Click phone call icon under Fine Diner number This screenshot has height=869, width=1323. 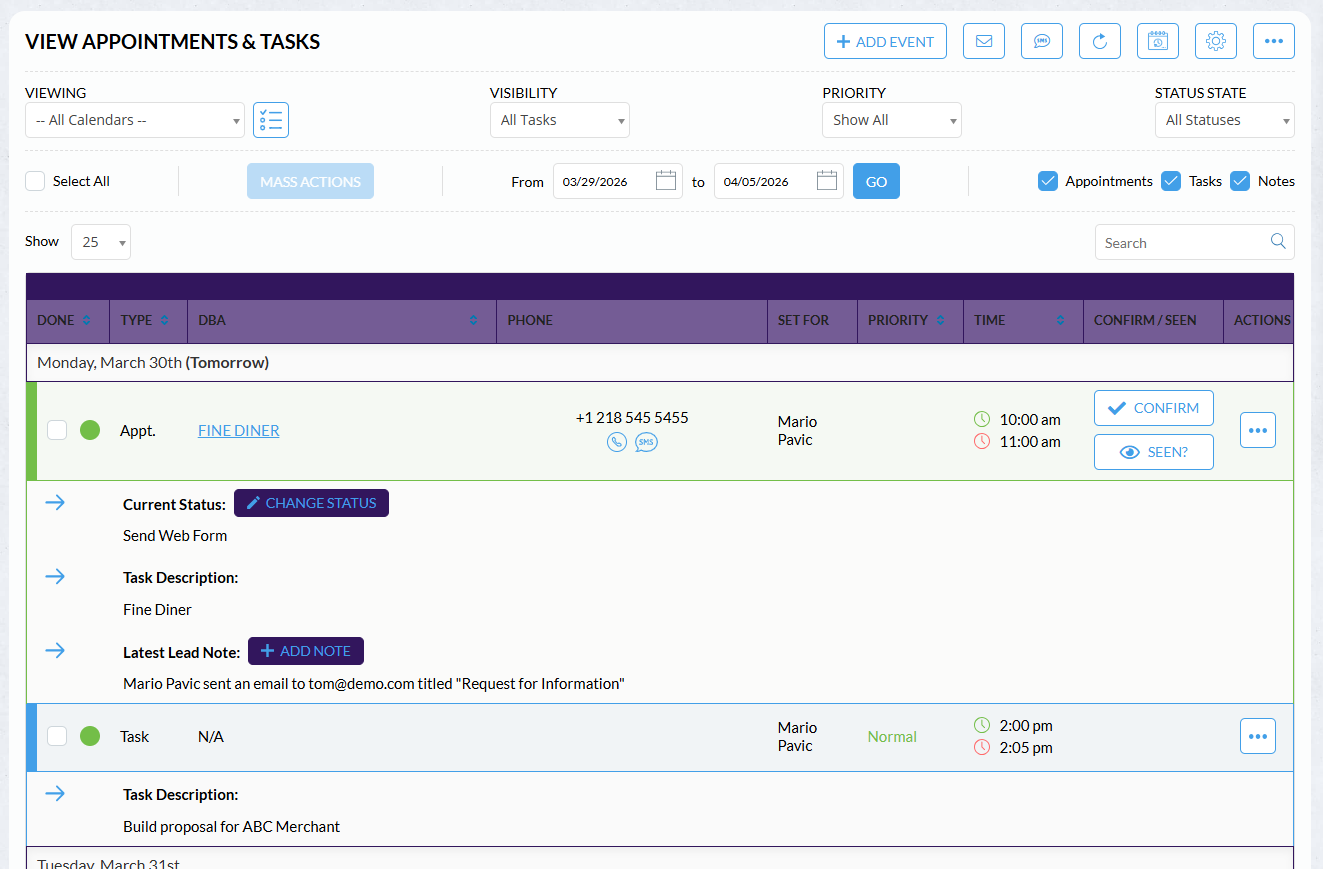tap(617, 442)
